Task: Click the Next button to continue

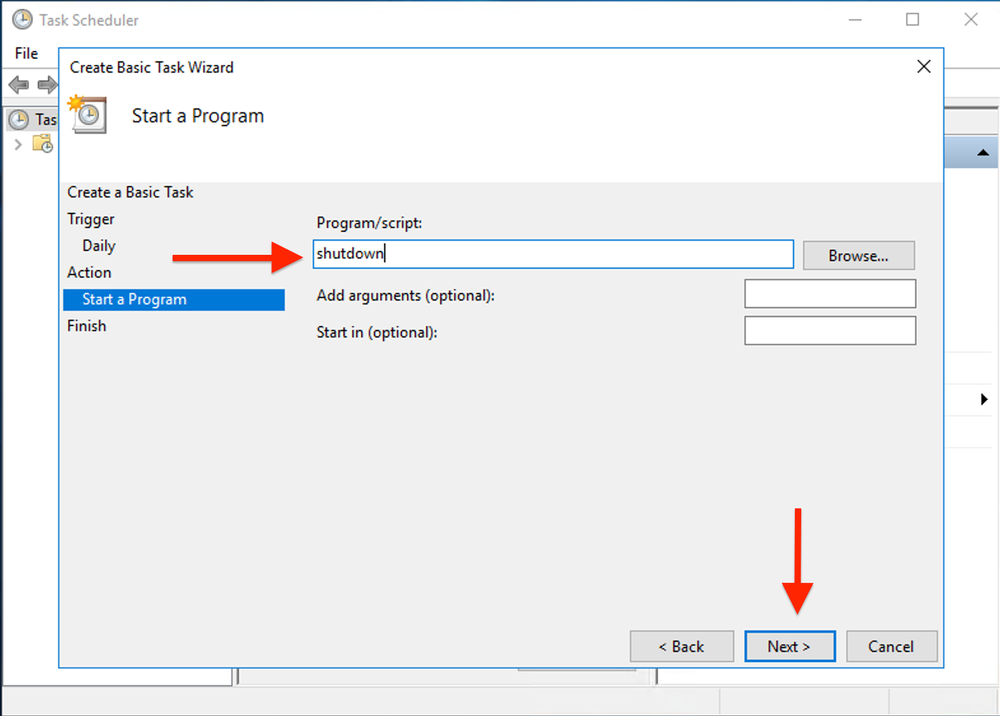Action: [x=790, y=646]
